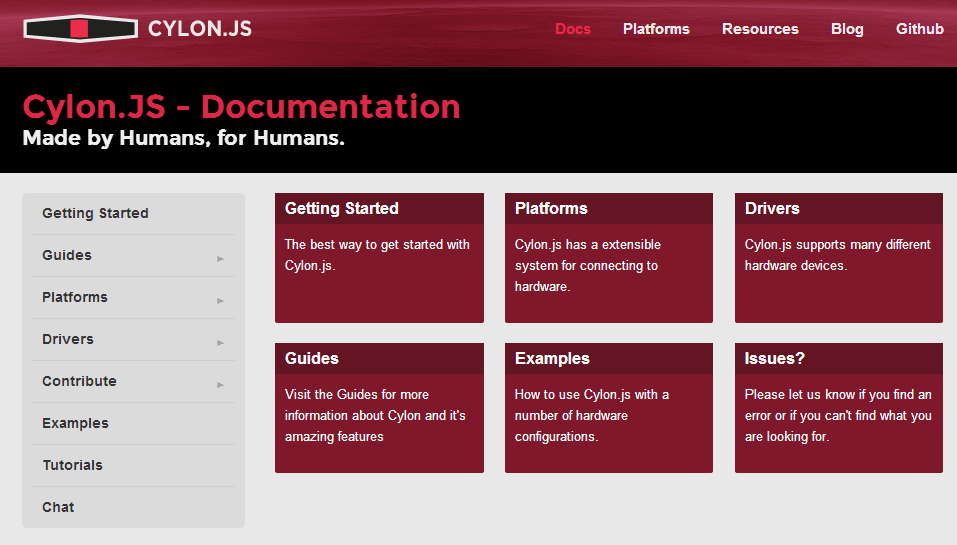Click "Made by Humans, for Humans." tagline

[x=184, y=138]
